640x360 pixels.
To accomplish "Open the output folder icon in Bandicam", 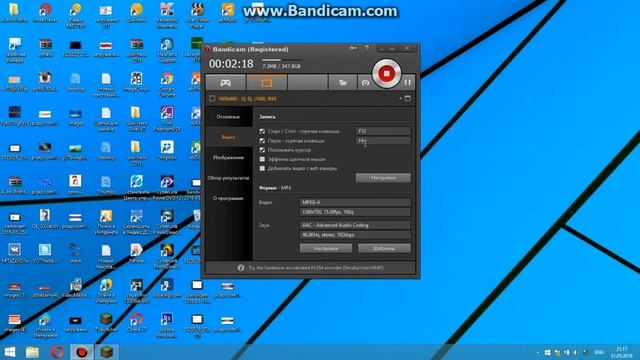I will pyautogui.click(x=343, y=82).
